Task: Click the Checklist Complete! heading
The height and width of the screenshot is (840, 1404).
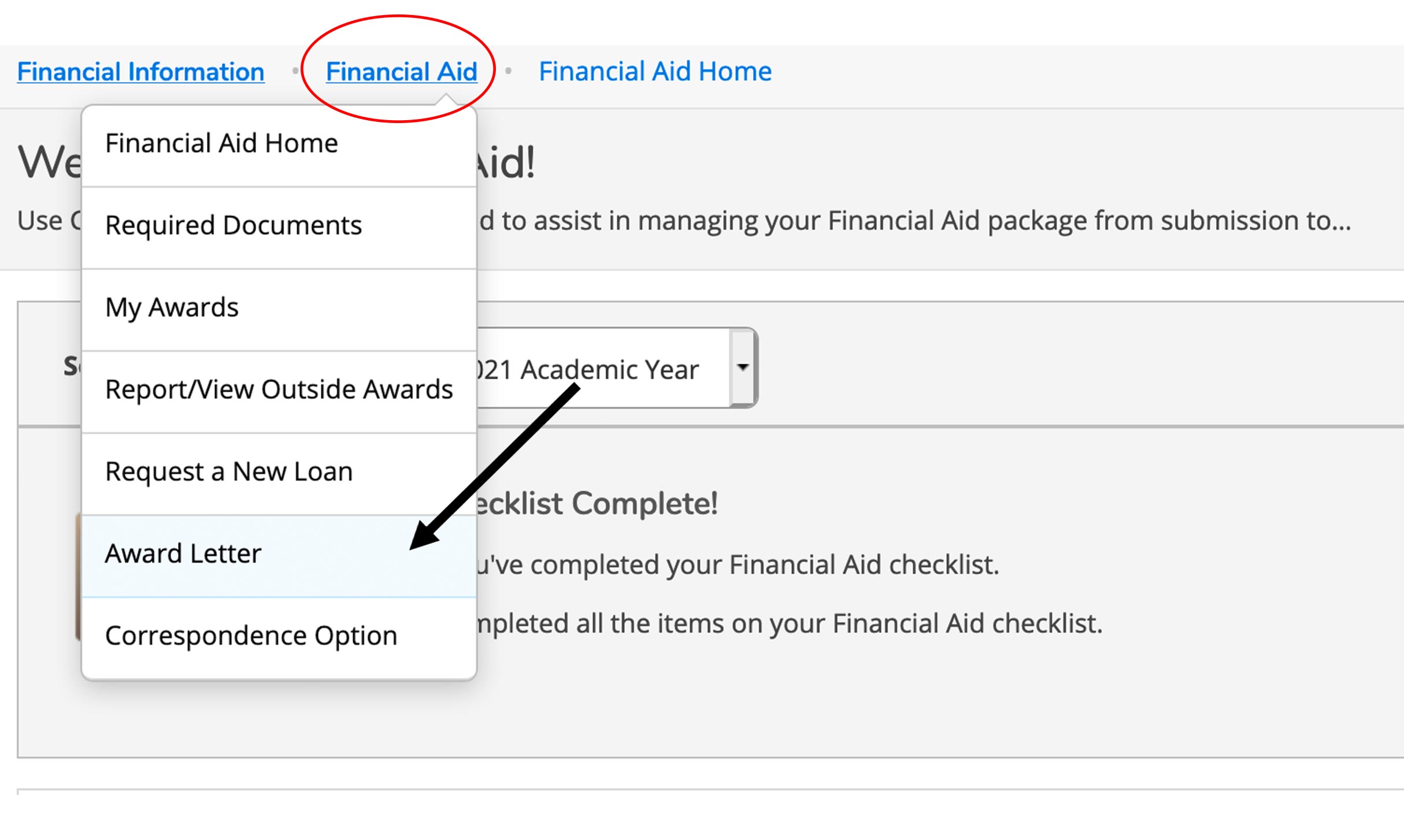Action: pos(597,503)
